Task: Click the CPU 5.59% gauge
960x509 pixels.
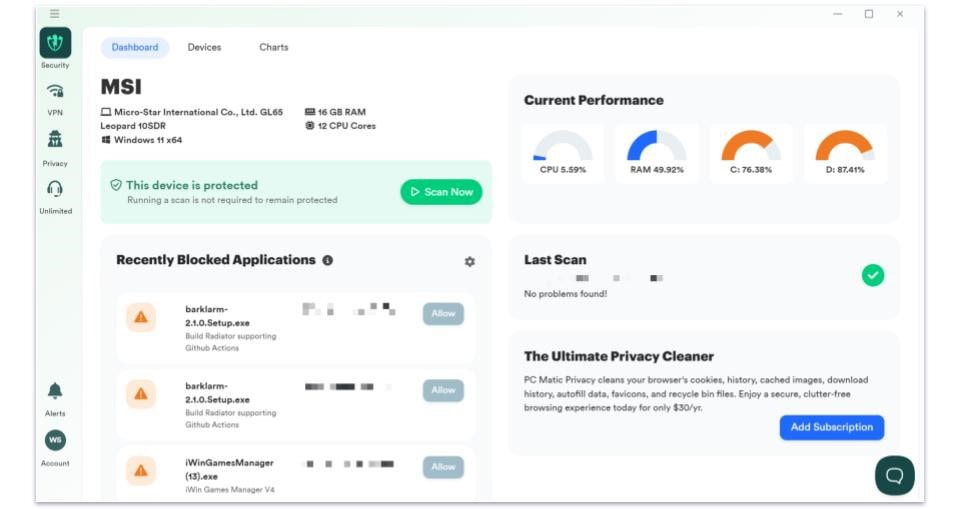Action: [563, 153]
